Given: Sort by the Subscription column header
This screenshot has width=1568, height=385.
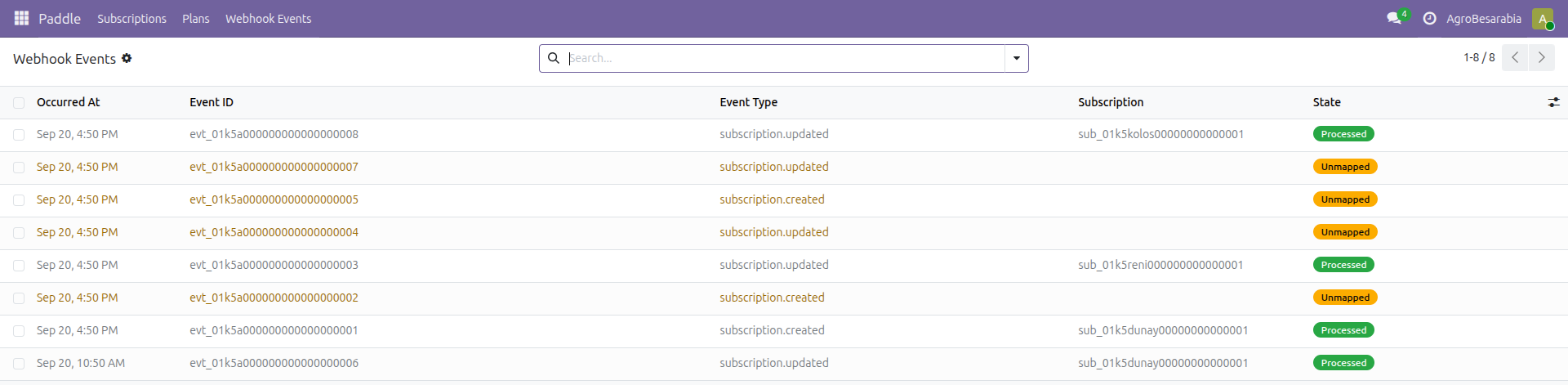Looking at the screenshot, I should tap(1111, 102).
